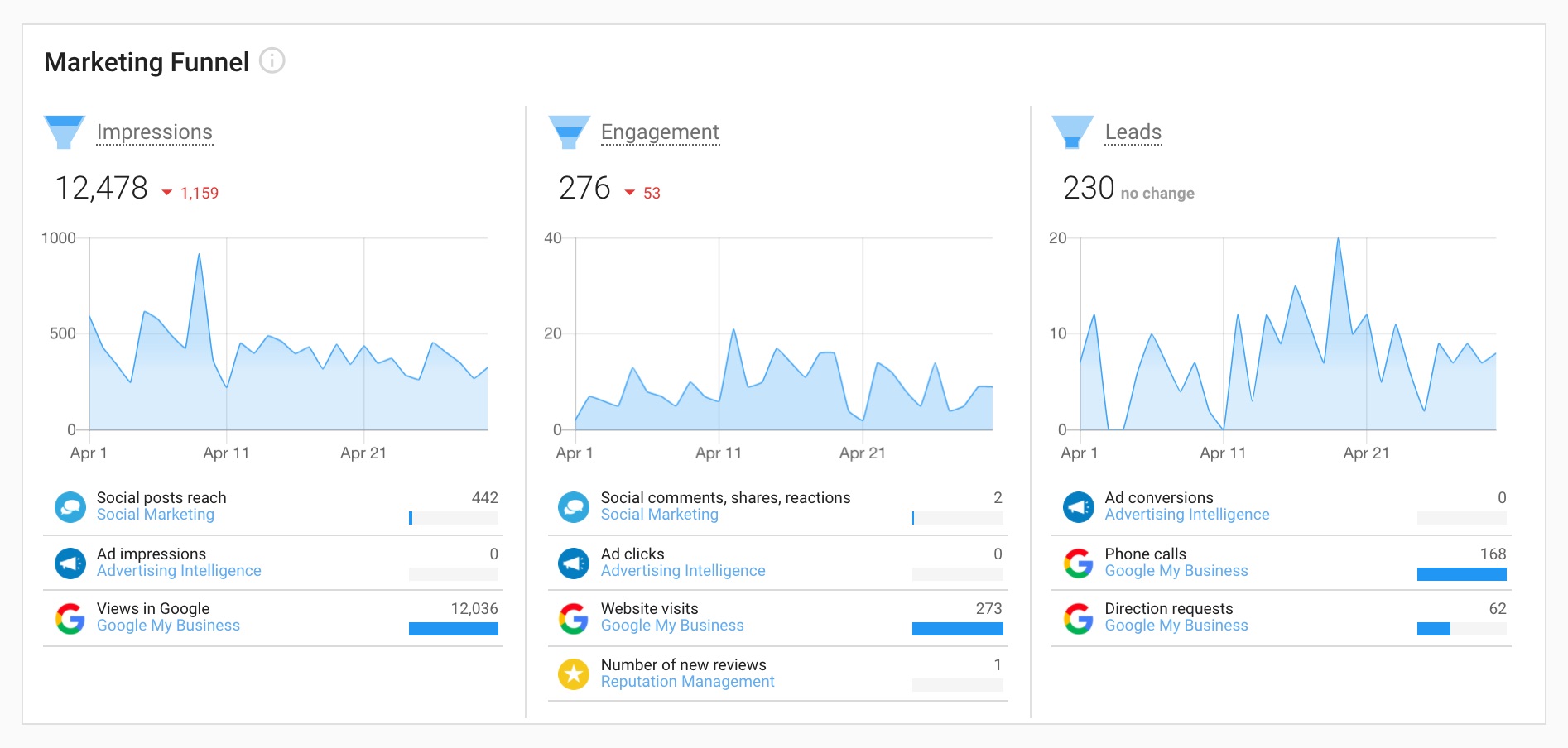This screenshot has width=1568, height=748.
Task: Click the Phone calls progress bar
Action: (1461, 574)
